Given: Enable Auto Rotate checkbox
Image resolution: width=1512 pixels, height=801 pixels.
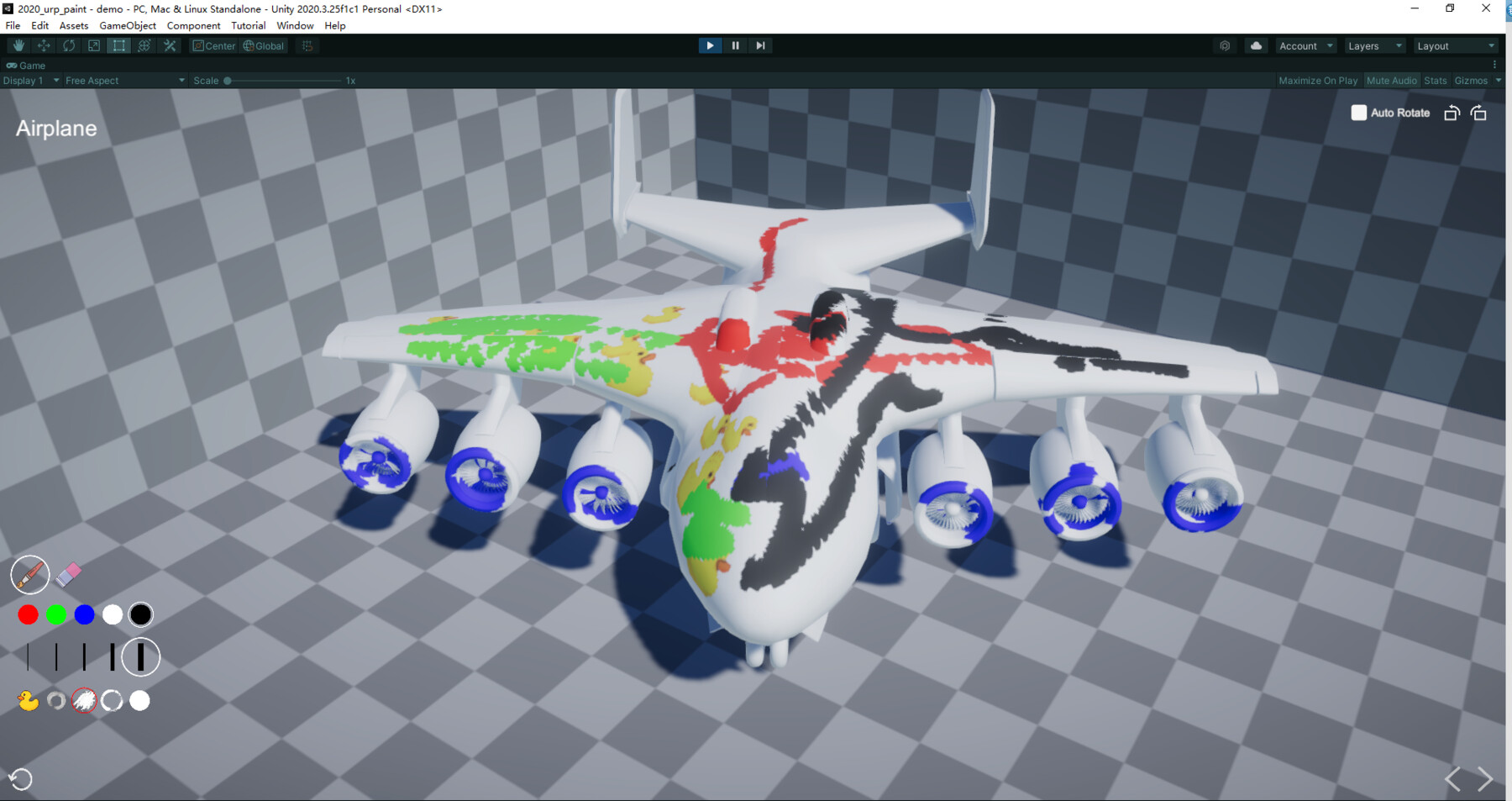Looking at the screenshot, I should point(1358,112).
